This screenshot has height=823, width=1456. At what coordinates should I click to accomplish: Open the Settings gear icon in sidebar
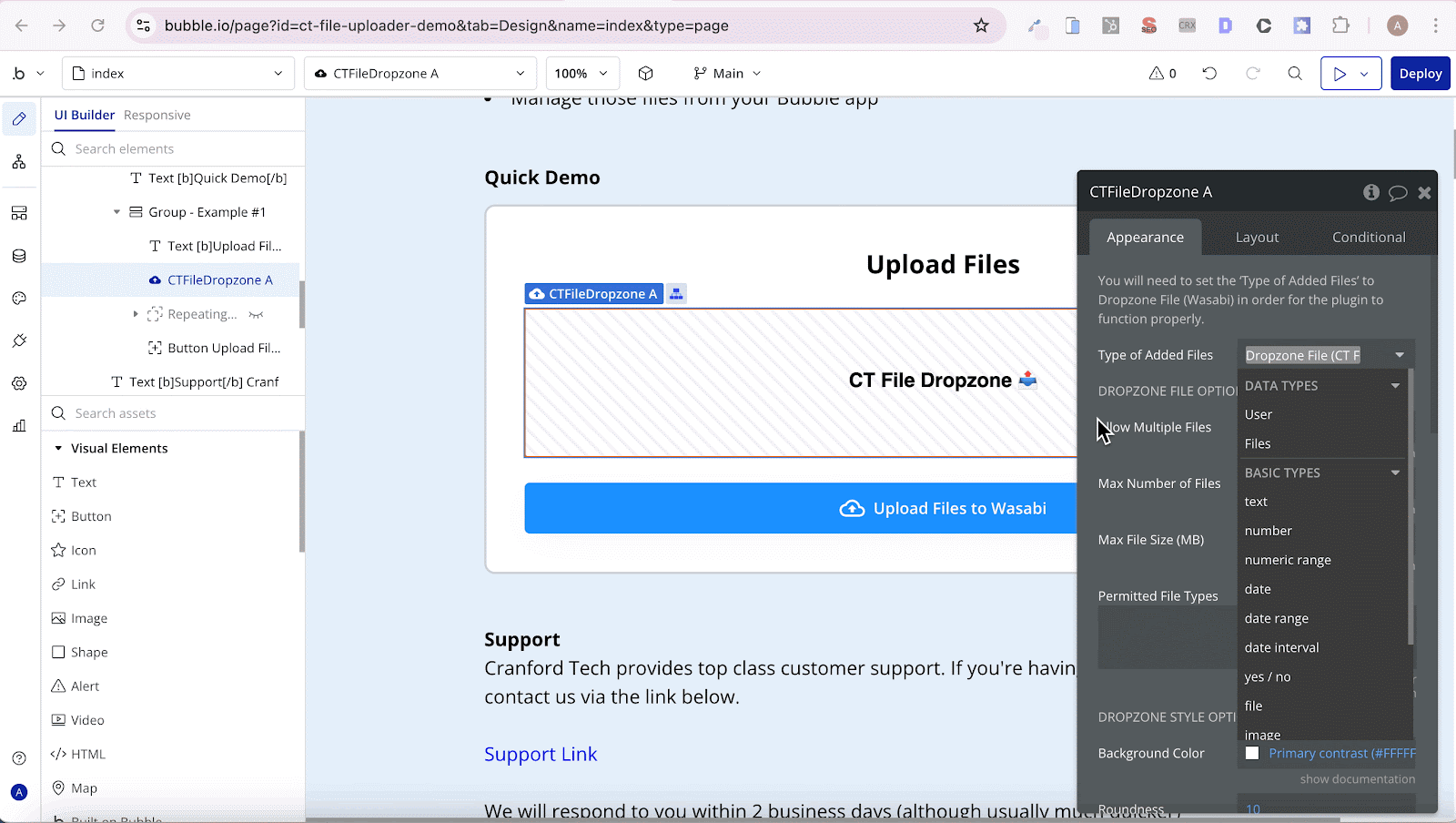19,383
